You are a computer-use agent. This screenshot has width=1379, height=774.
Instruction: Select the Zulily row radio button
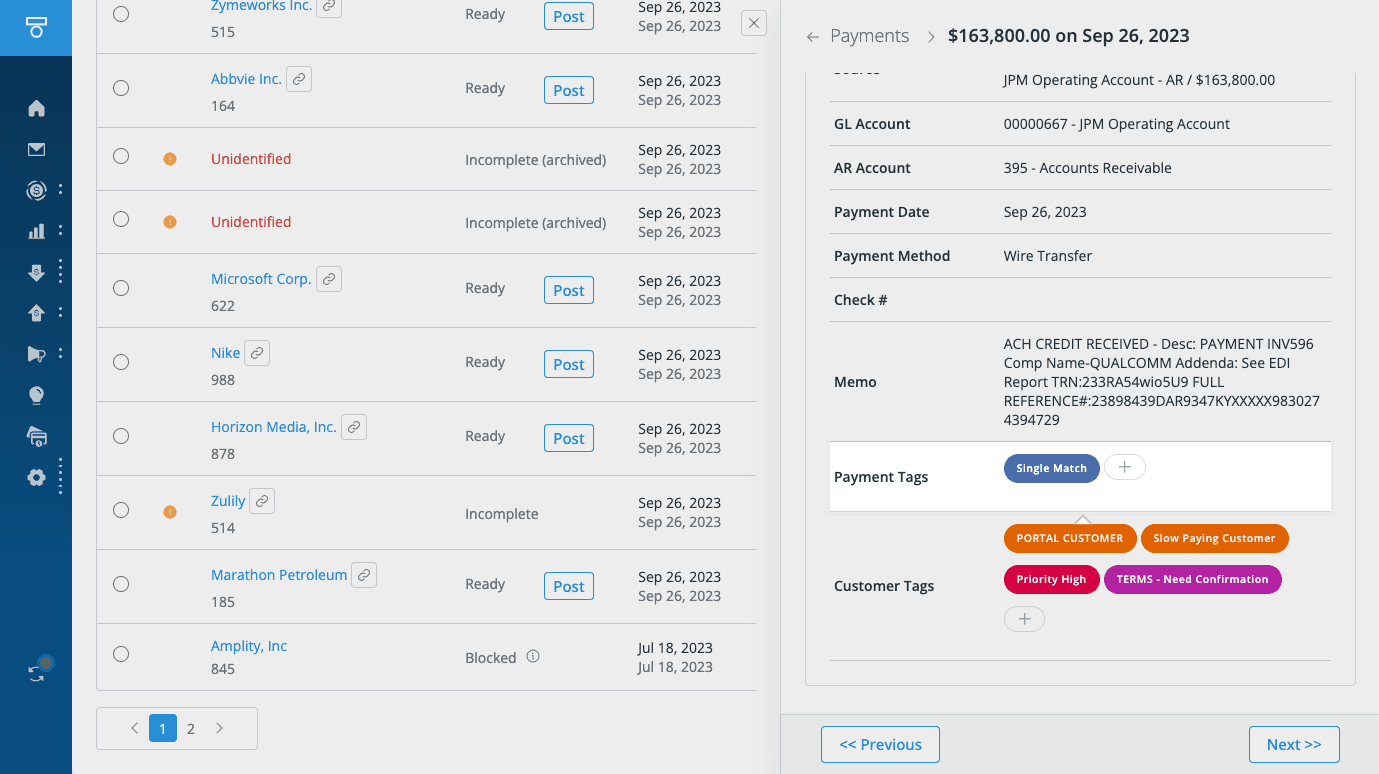[x=121, y=510]
